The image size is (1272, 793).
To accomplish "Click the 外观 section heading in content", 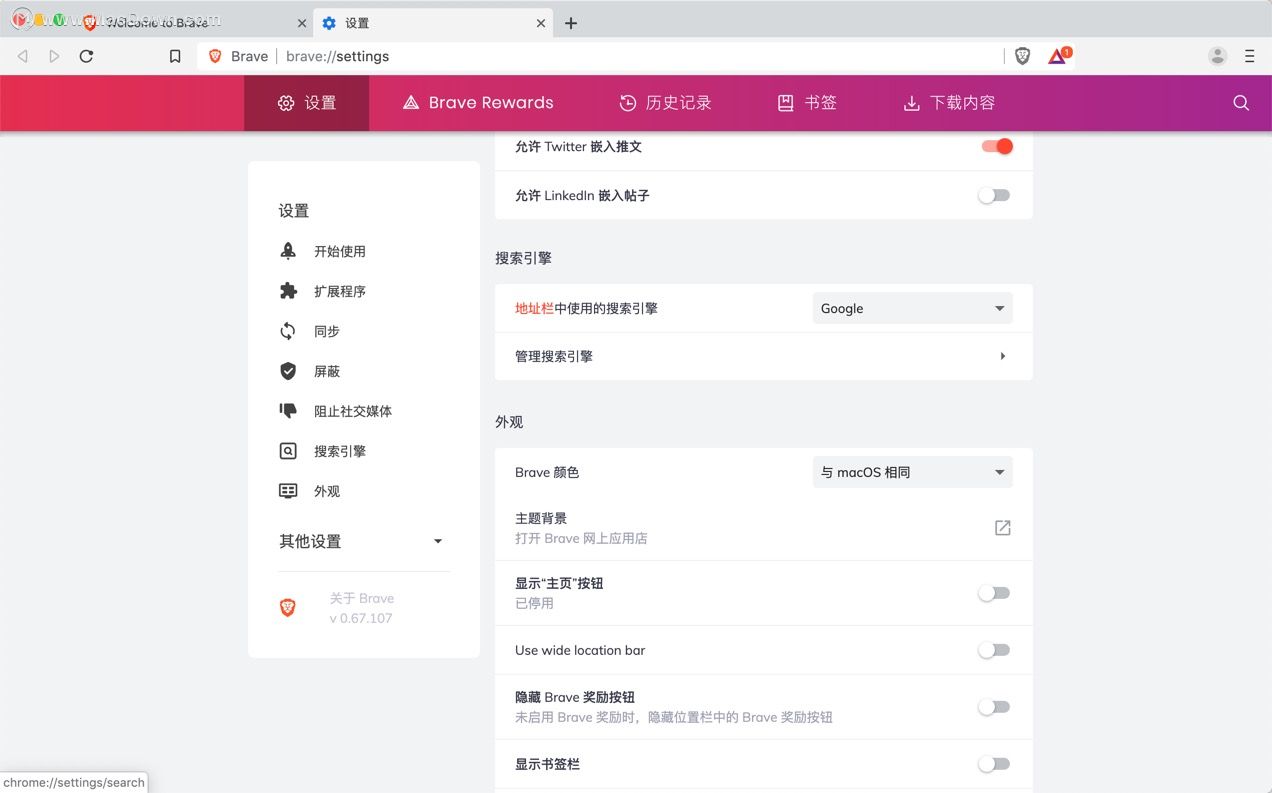I will click(x=509, y=422).
